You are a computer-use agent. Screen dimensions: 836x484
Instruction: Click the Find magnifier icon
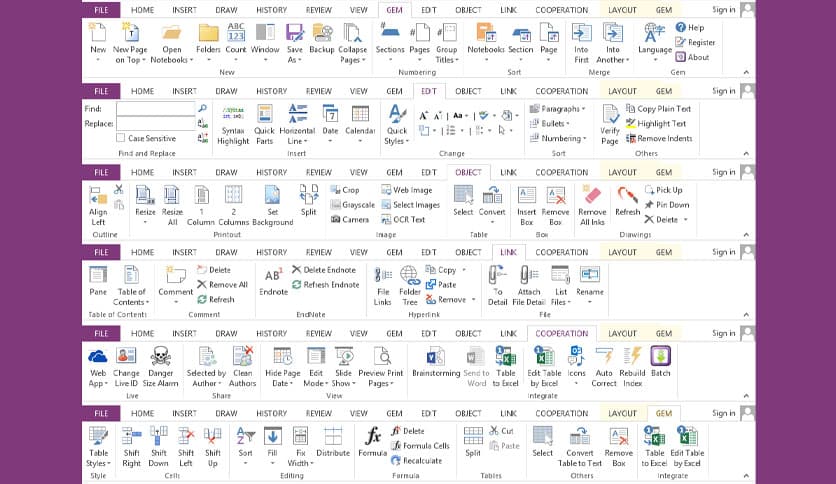tap(203, 108)
